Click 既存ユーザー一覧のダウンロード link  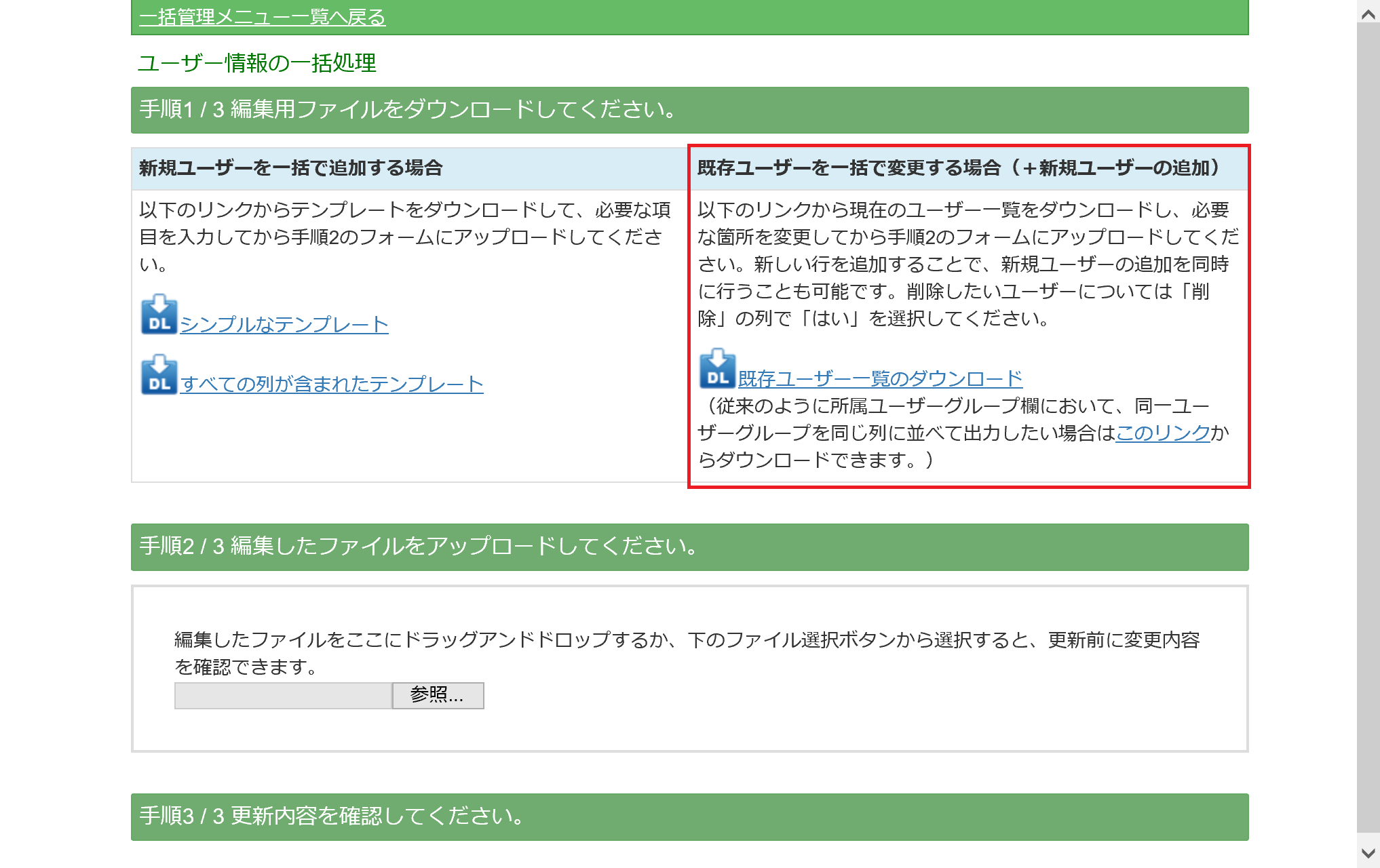(880, 379)
